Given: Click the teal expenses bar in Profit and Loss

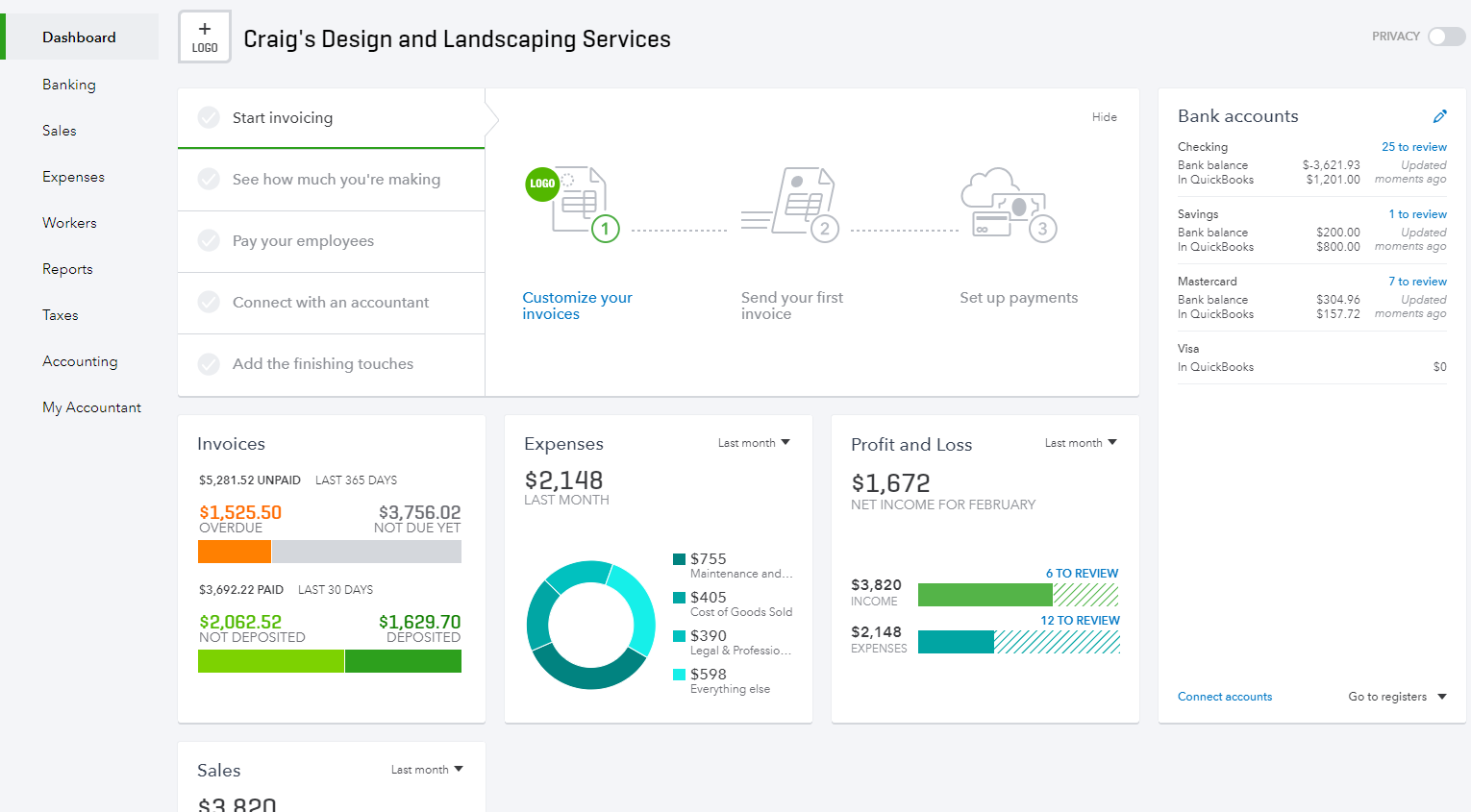Looking at the screenshot, I should (956, 642).
